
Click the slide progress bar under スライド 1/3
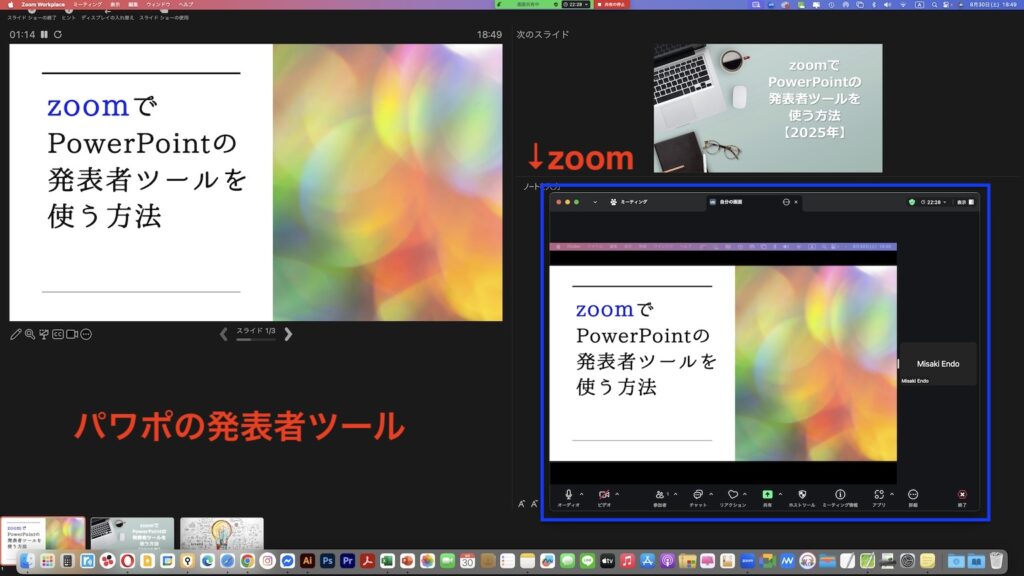[256, 340]
